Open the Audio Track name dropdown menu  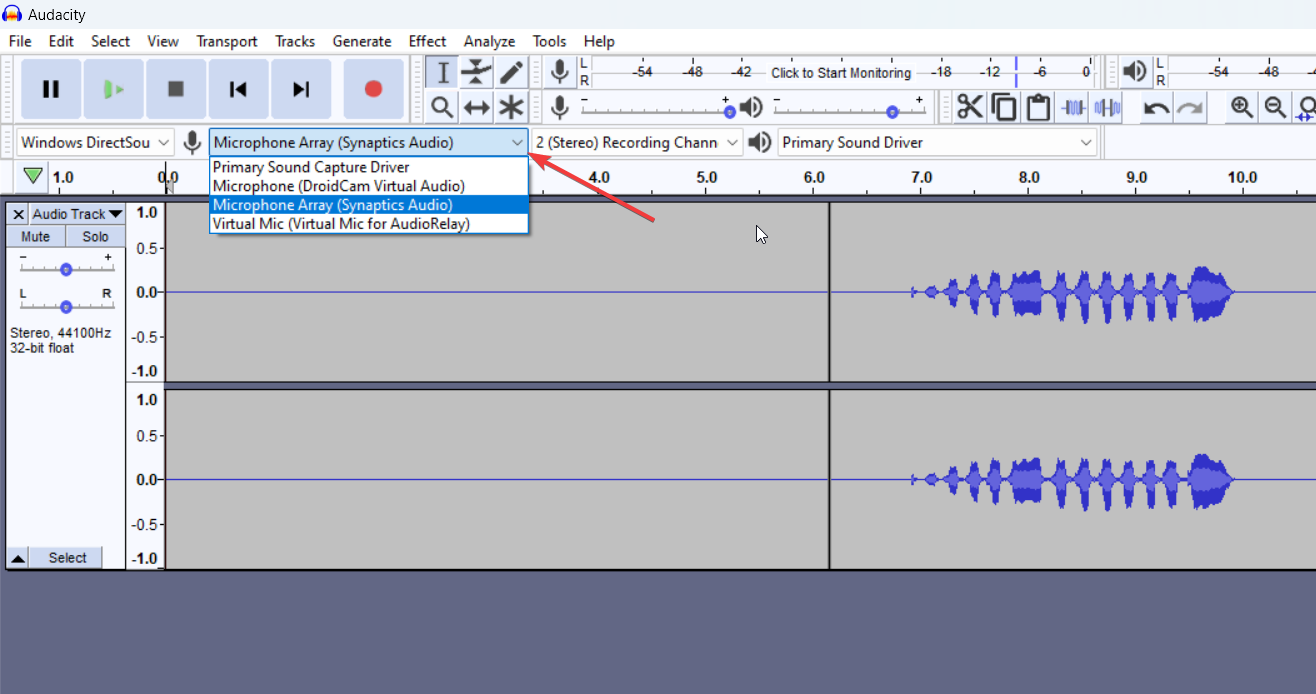(x=77, y=214)
